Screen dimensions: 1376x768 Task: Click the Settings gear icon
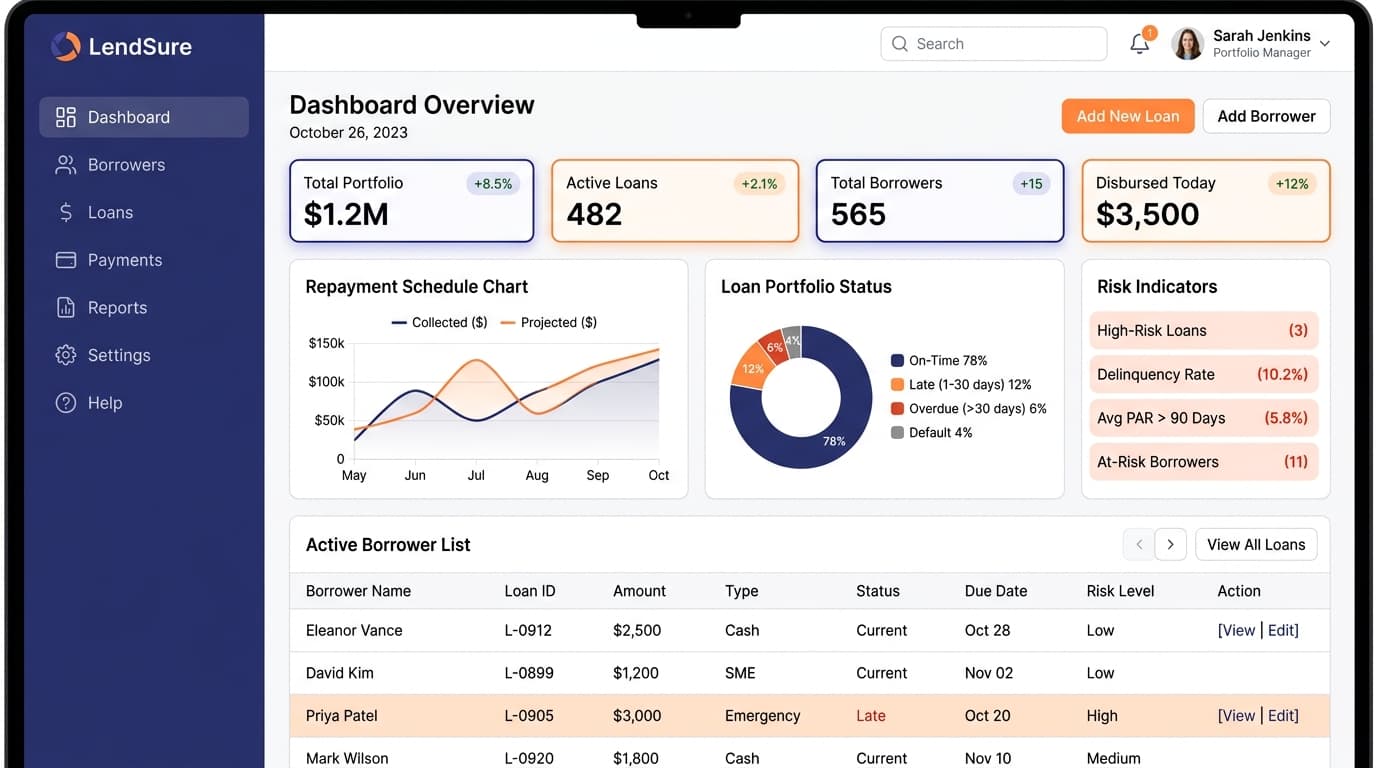click(x=66, y=355)
